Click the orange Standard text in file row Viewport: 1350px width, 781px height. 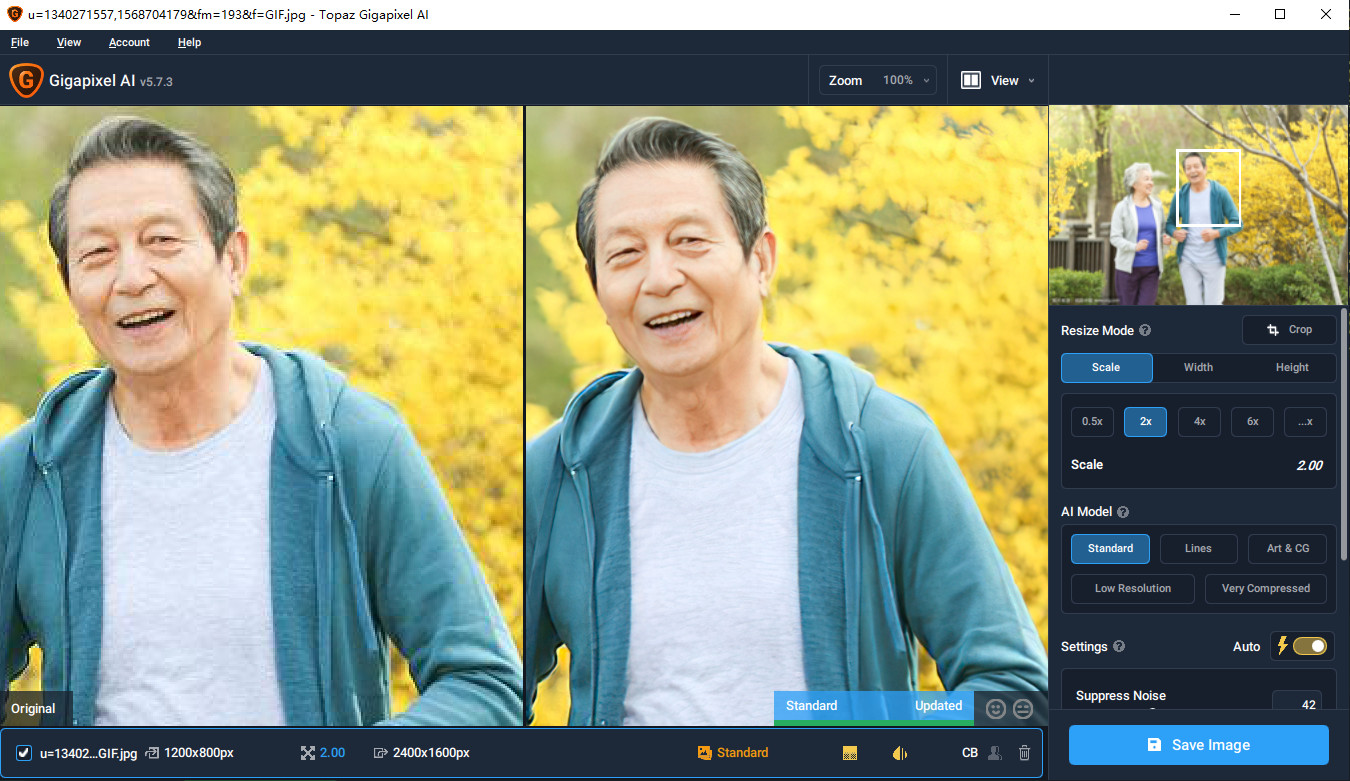coord(742,753)
